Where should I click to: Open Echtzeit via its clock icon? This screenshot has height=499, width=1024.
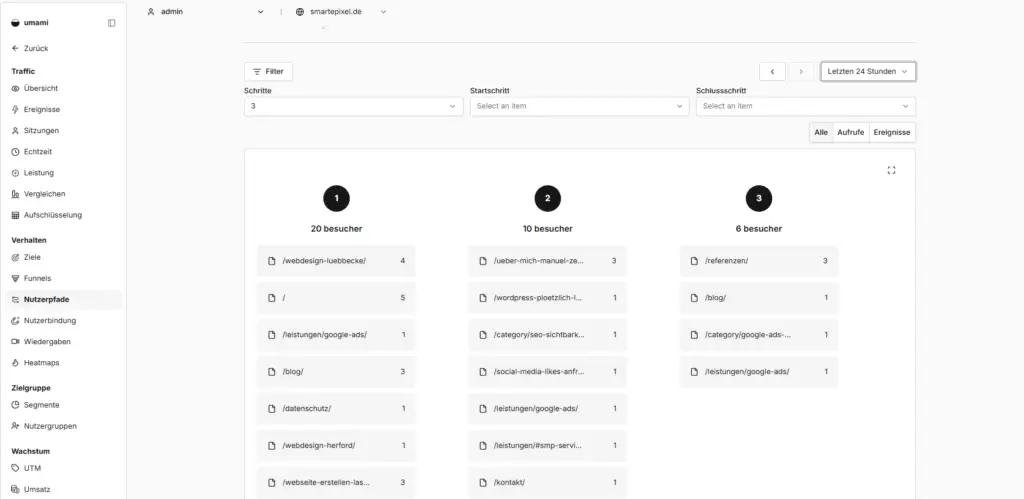pos(16,152)
